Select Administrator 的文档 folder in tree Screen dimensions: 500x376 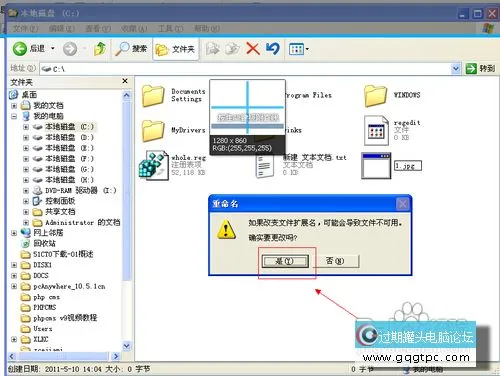tap(83, 222)
